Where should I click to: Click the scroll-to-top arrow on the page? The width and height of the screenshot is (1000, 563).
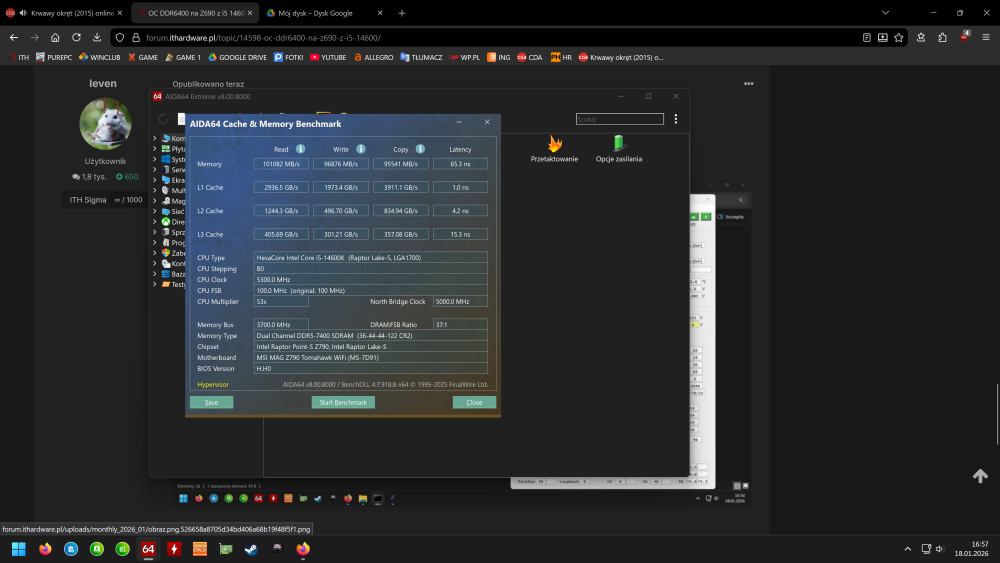[x=980, y=476]
